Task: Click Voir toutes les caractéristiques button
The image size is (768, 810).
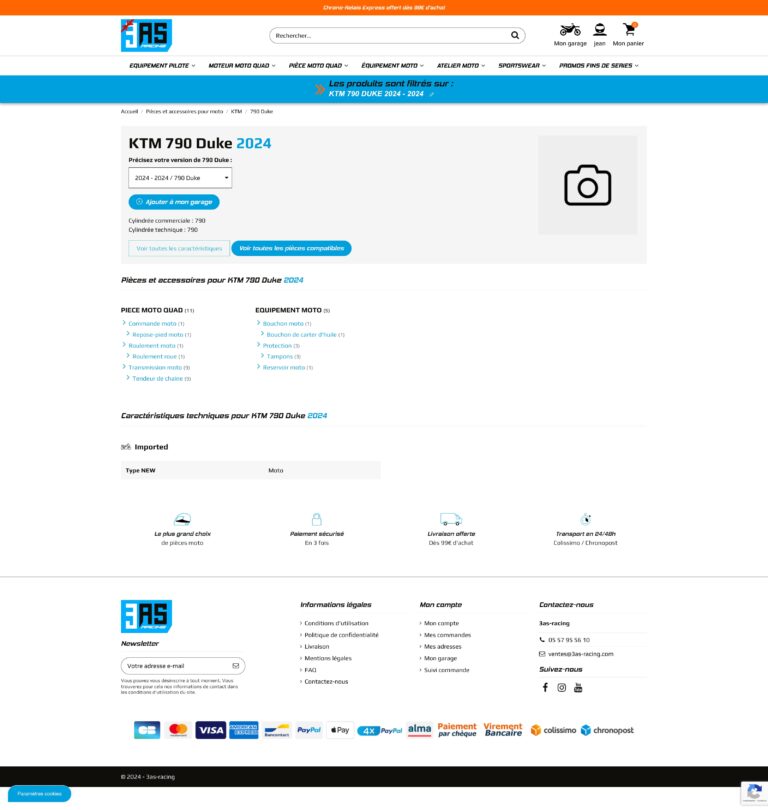Action: coord(179,248)
